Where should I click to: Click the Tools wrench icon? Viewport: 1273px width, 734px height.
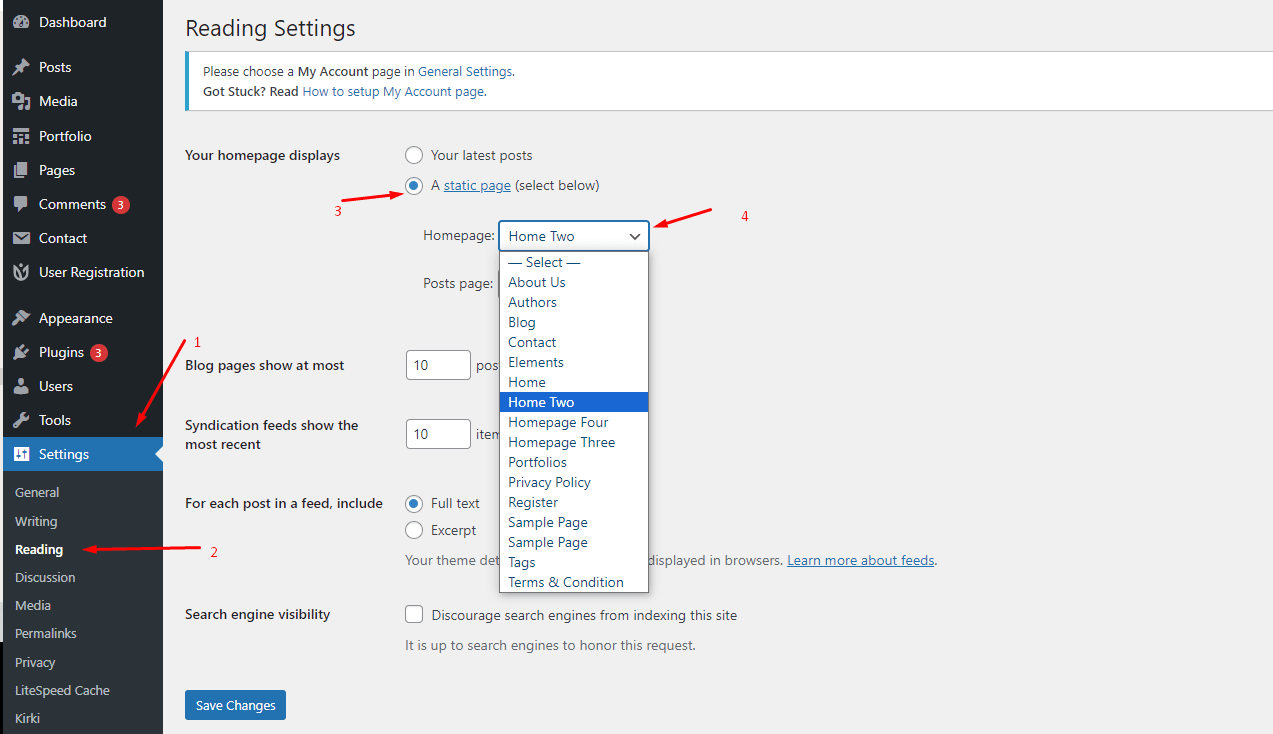pos(21,420)
